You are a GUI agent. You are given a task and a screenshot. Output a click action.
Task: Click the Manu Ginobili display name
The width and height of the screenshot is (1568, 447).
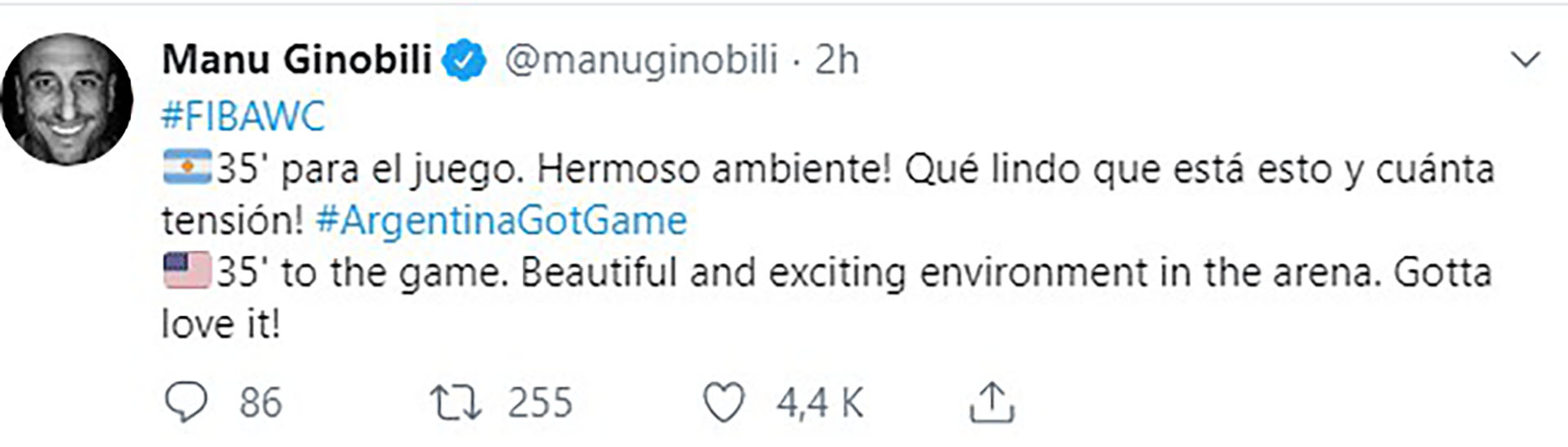(x=296, y=60)
